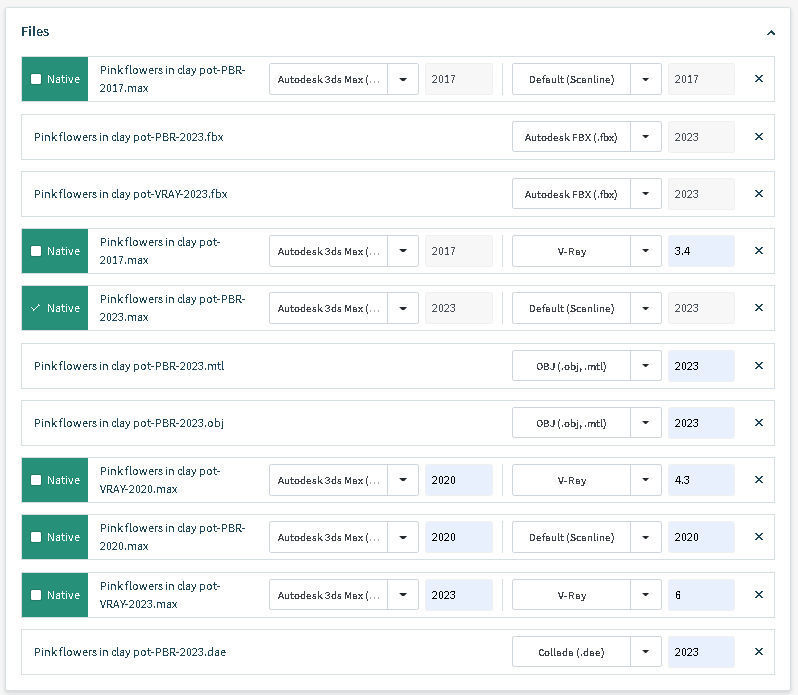This screenshot has width=798, height=695.
Task: Open V-Ray renderer dropdown for VRAY-2023.max
Action: (646, 595)
